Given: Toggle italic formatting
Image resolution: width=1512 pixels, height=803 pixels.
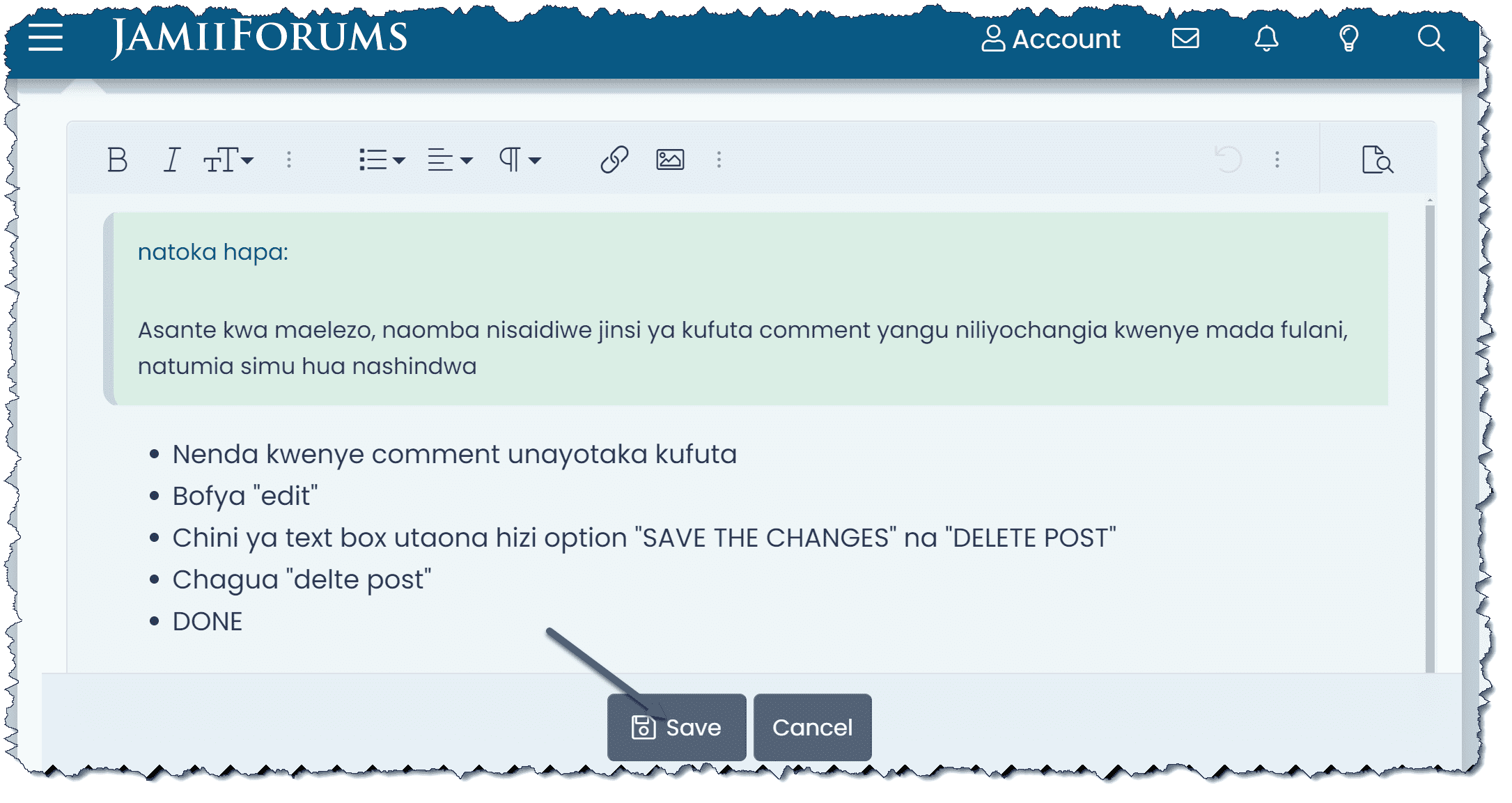Looking at the screenshot, I should pos(172,160).
